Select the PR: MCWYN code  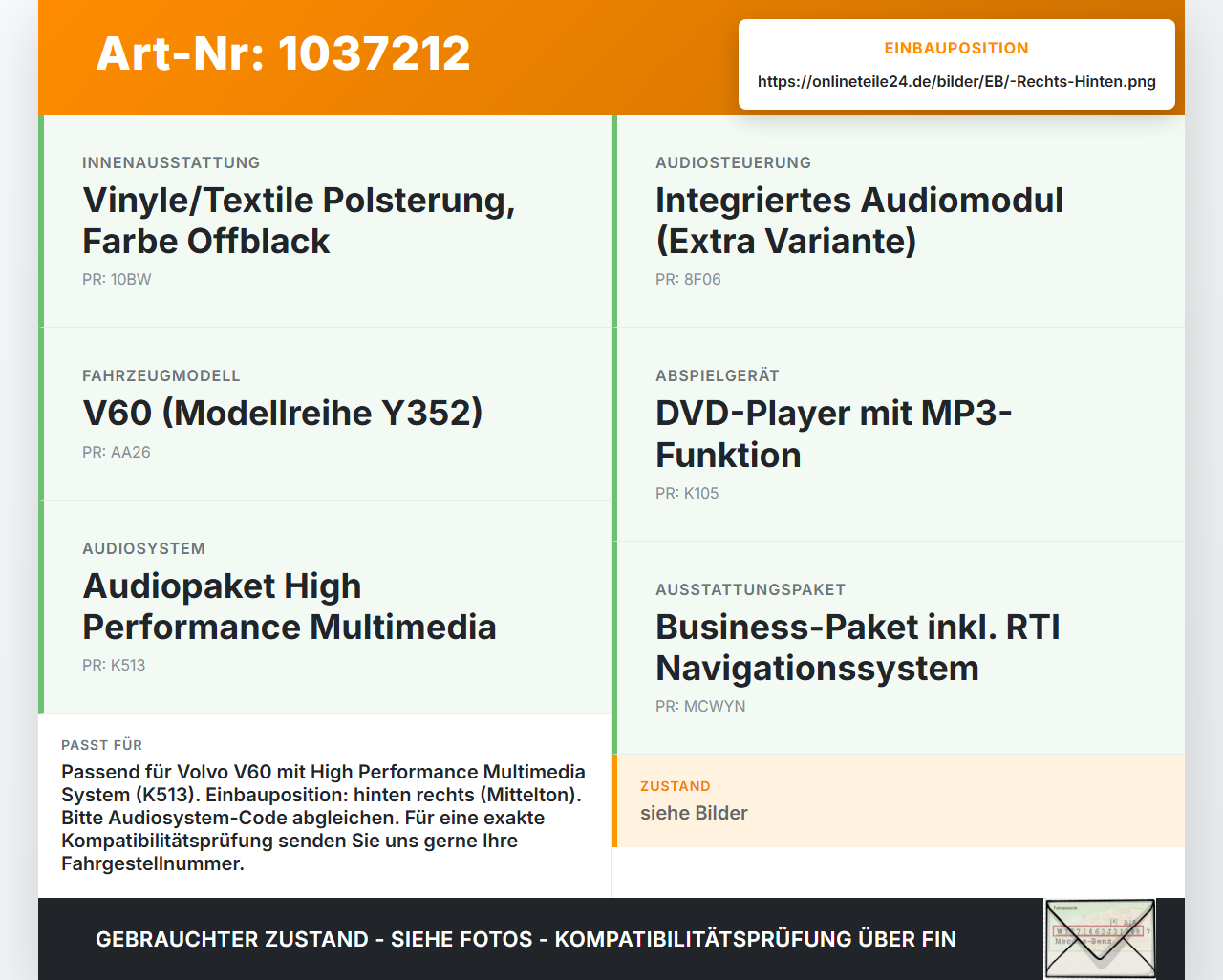[700, 706]
